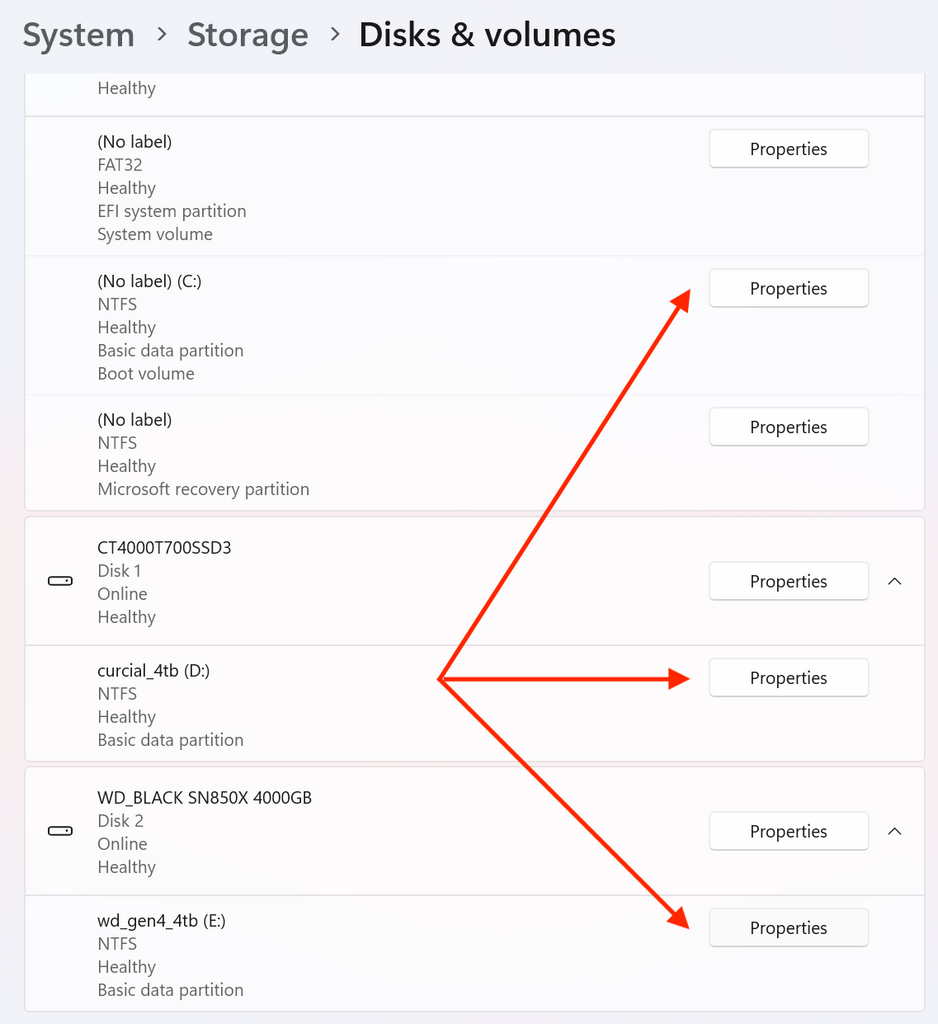Open Properties for disk CT4000T700SSD3
Screen dimensions: 938x1024
788,581
